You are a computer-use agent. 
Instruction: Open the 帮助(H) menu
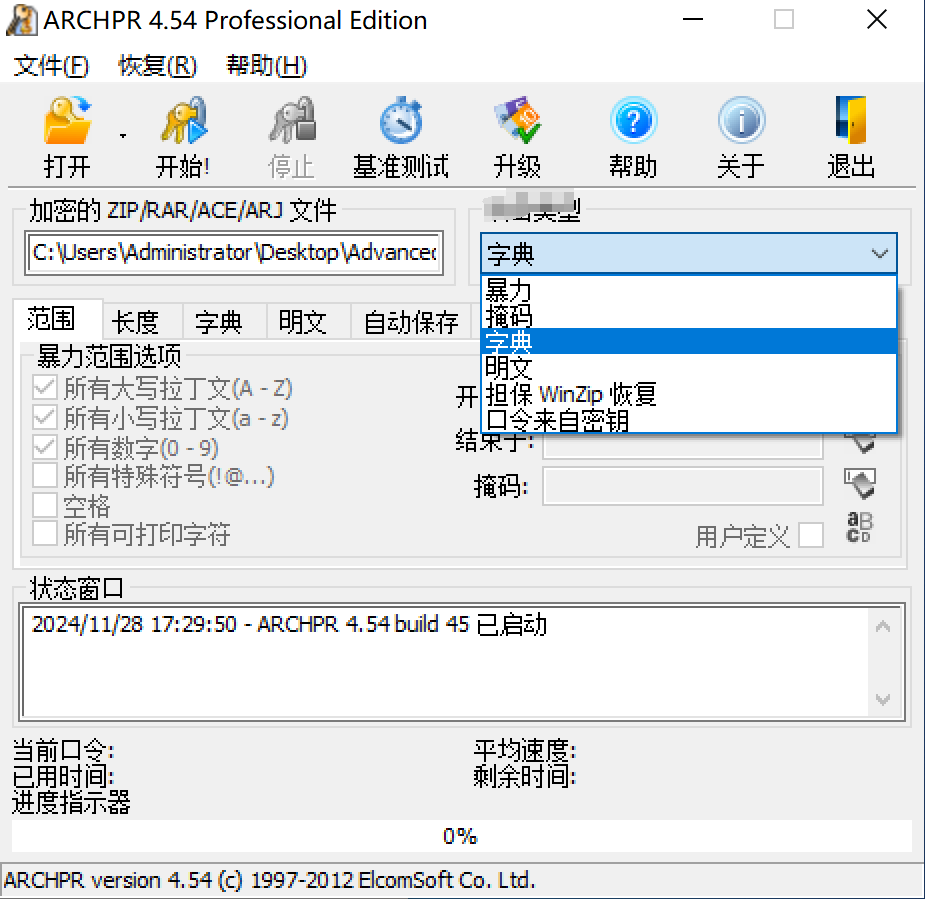(x=267, y=65)
